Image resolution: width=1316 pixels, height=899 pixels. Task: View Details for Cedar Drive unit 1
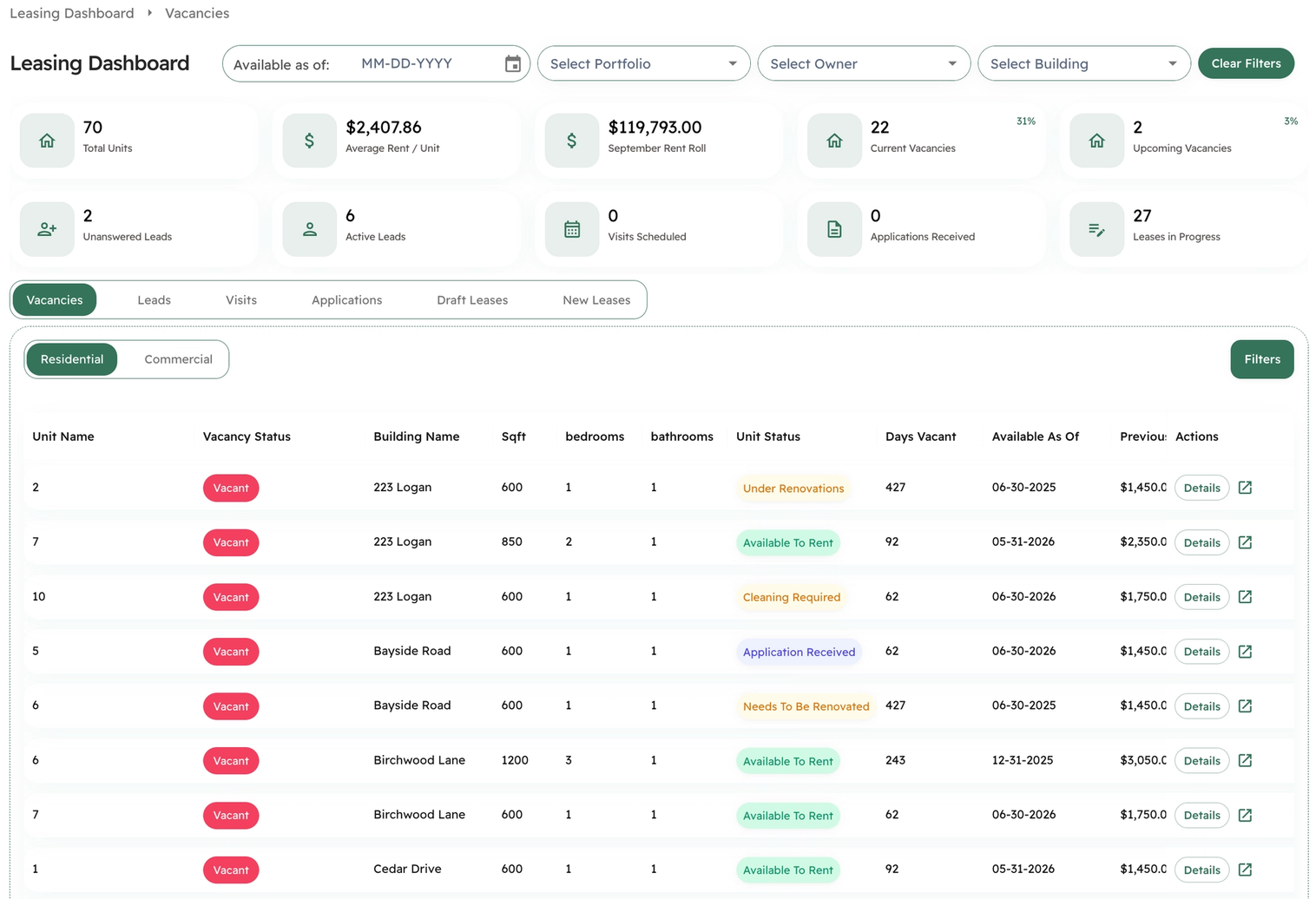tap(1201, 869)
